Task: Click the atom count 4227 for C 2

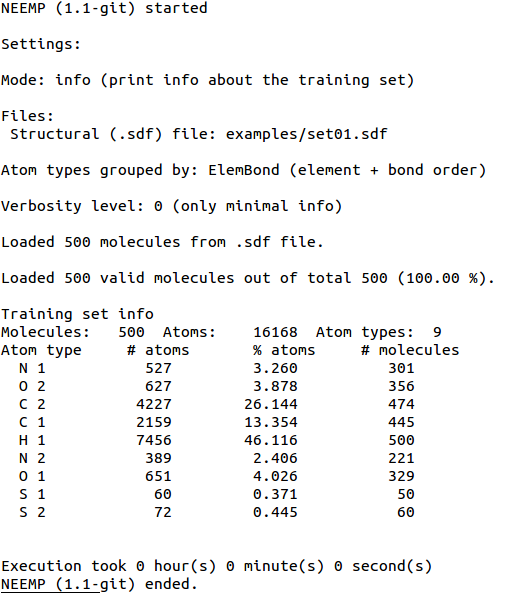Action: 154,404
